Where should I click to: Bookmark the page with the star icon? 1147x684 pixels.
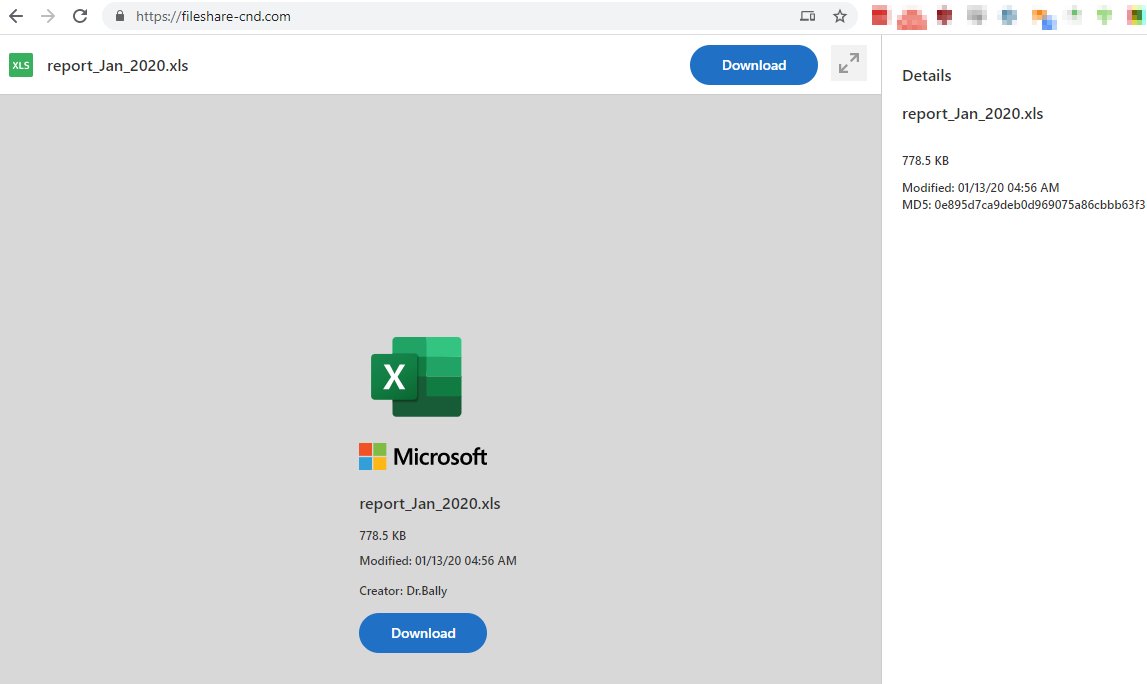click(x=840, y=16)
